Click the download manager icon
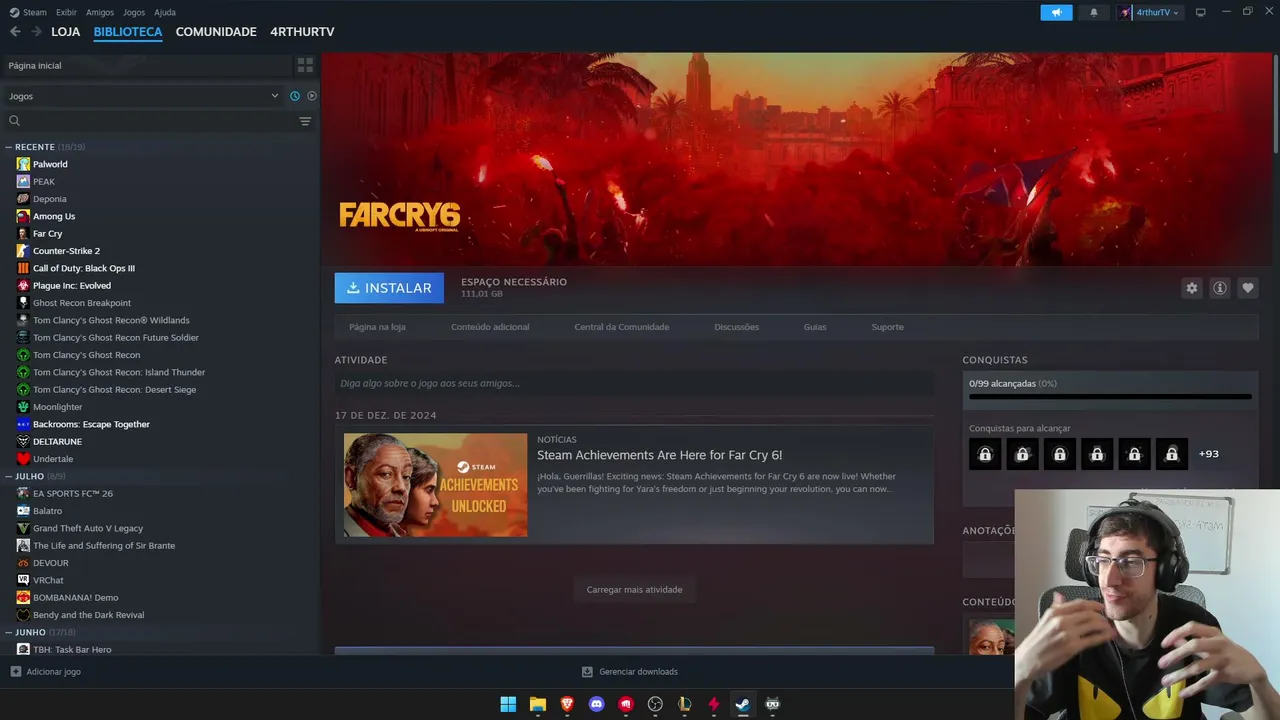The image size is (1280, 720). click(x=587, y=672)
